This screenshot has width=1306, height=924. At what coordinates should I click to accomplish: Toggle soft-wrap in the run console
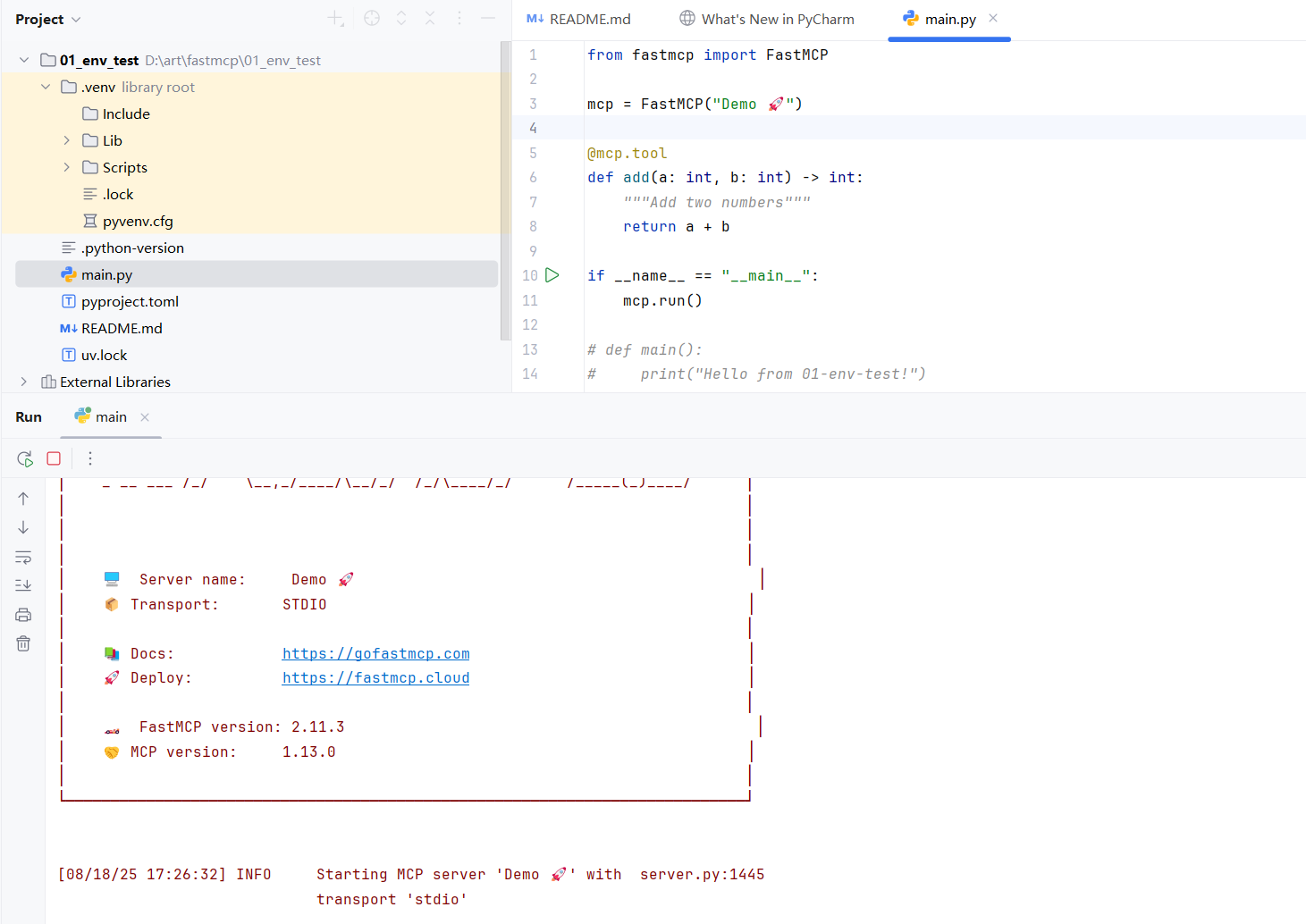(x=23, y=557)
